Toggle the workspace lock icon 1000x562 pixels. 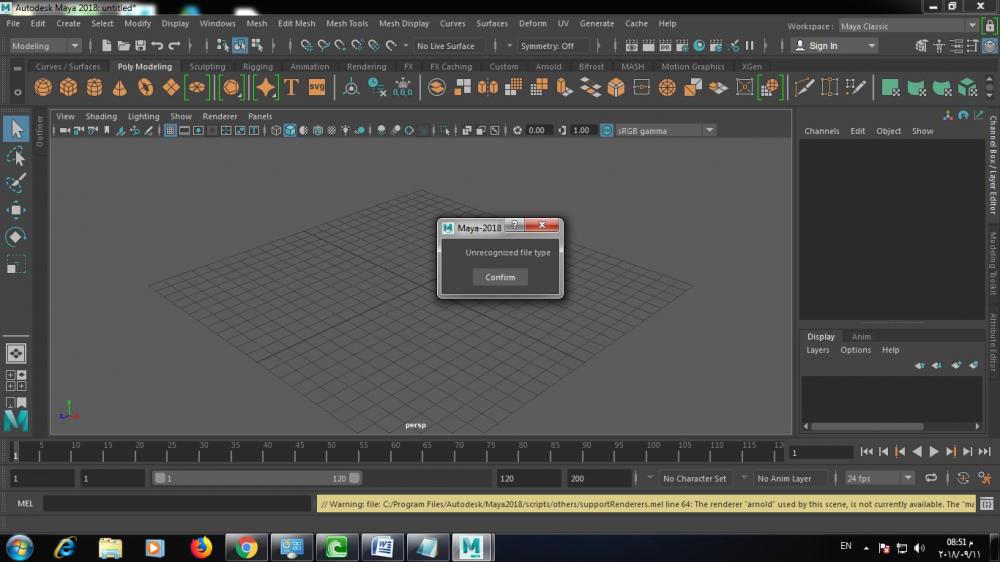pyautogui.click(x=990, y=26)
